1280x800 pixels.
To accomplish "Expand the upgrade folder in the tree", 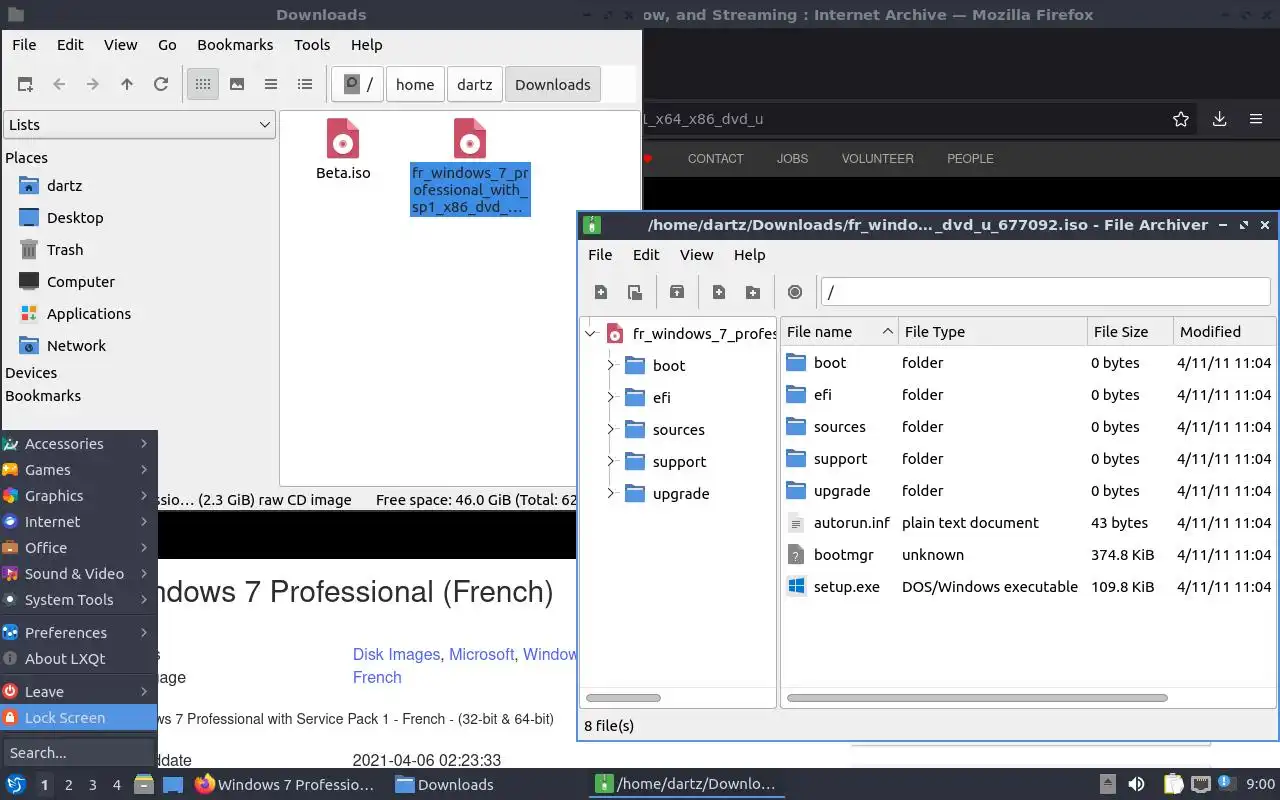I will (x=611, y=494).
